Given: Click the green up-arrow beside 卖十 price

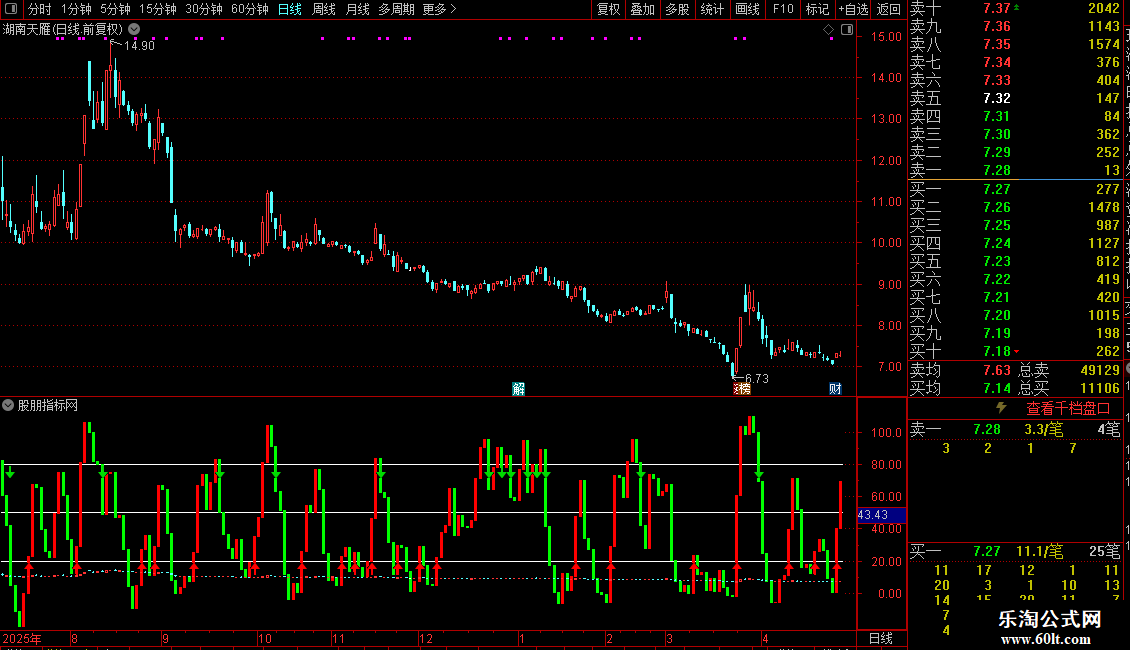Looking at the screenshot, I should click(x=1016, y=7).
